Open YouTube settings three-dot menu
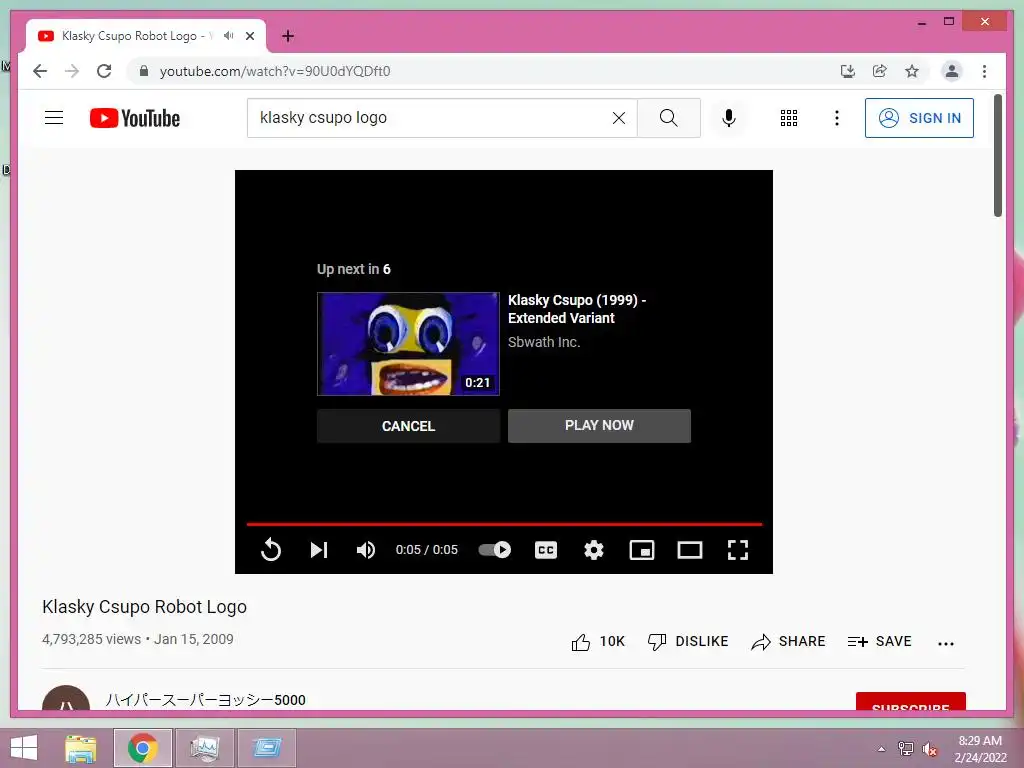This screenshot has width=1024, height=768. [x=837, y=118]
